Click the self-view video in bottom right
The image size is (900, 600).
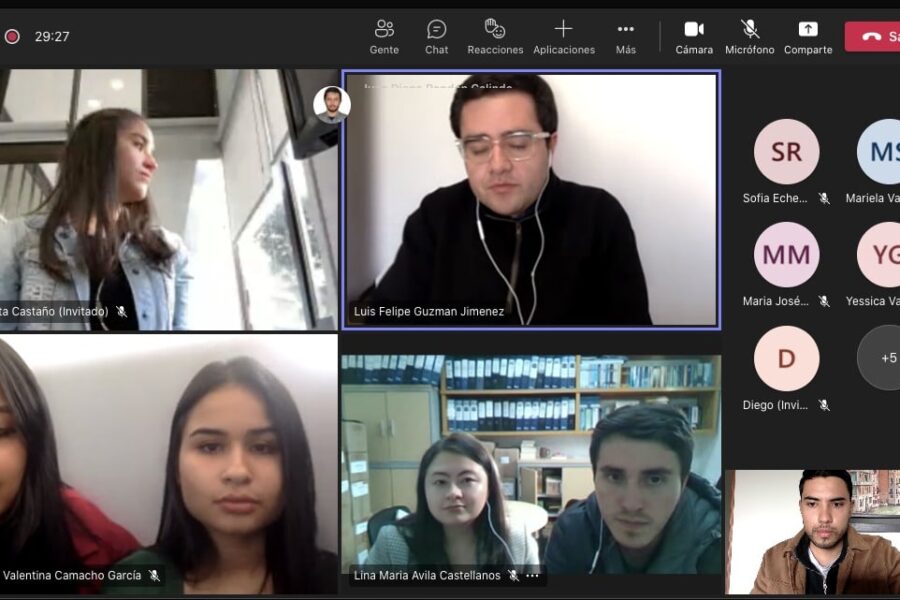tap(812, 532)
